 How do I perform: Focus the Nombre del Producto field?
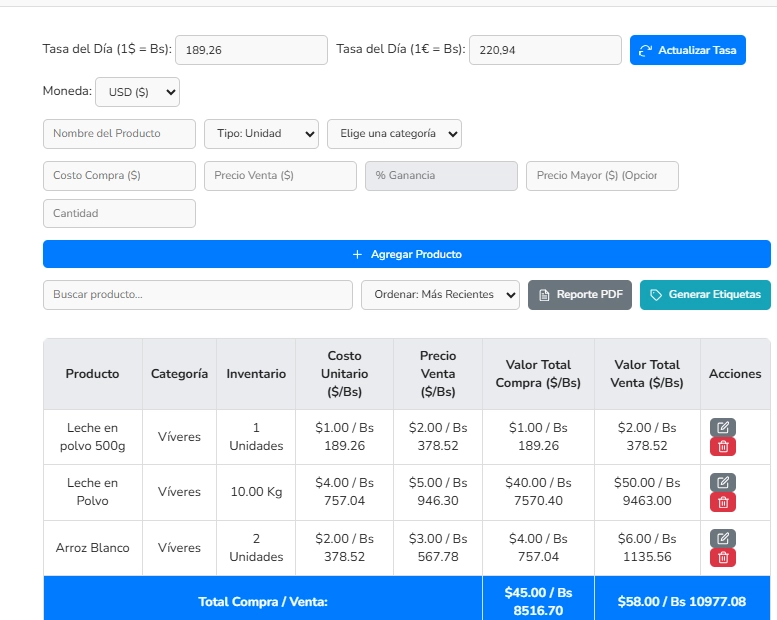pos(119,133)
